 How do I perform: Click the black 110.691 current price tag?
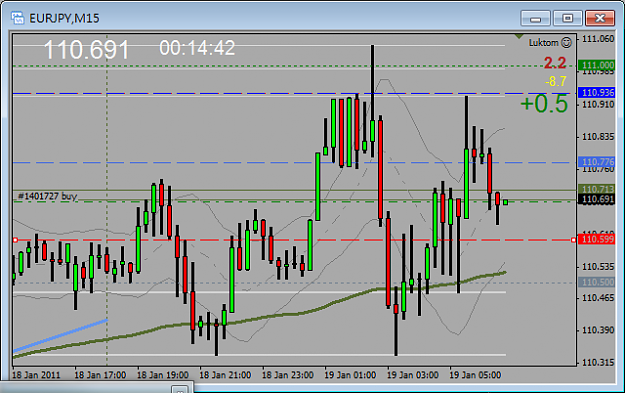[597, 199]
